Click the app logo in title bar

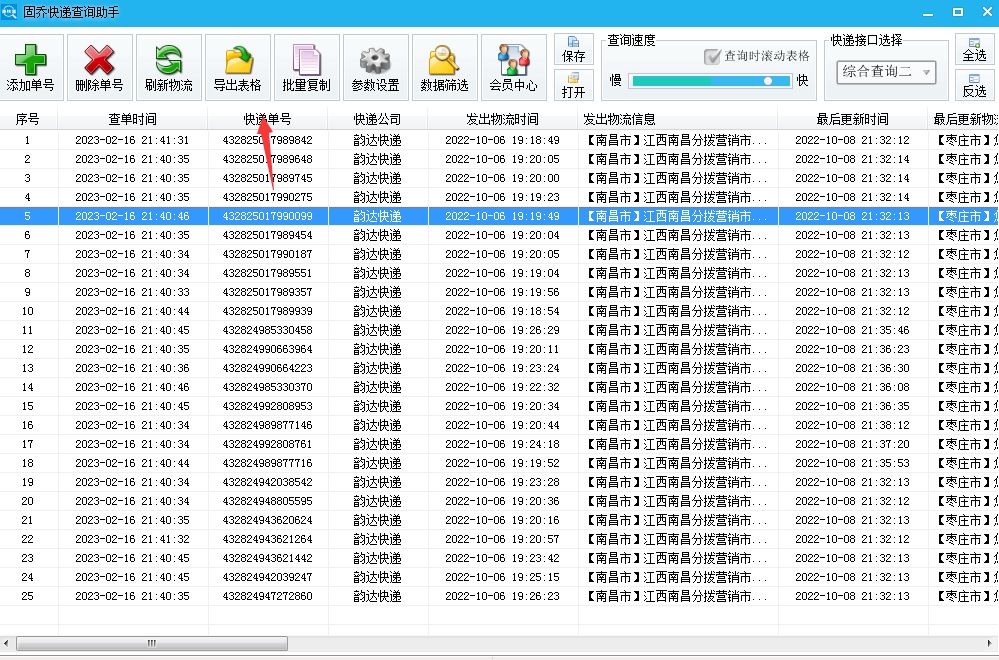(9, 11)
